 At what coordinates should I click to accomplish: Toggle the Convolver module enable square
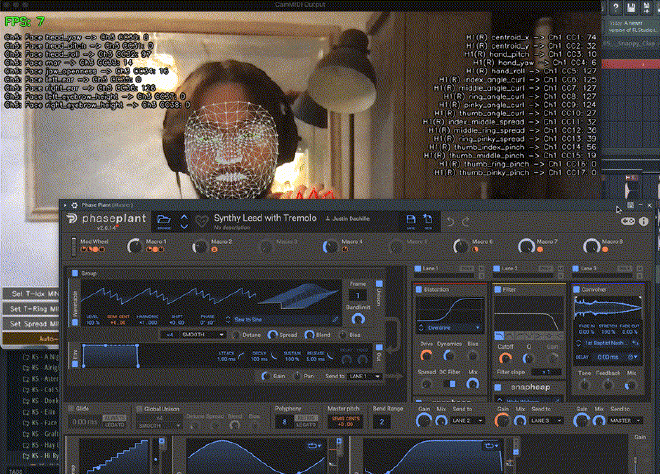[x=577, y=289]
